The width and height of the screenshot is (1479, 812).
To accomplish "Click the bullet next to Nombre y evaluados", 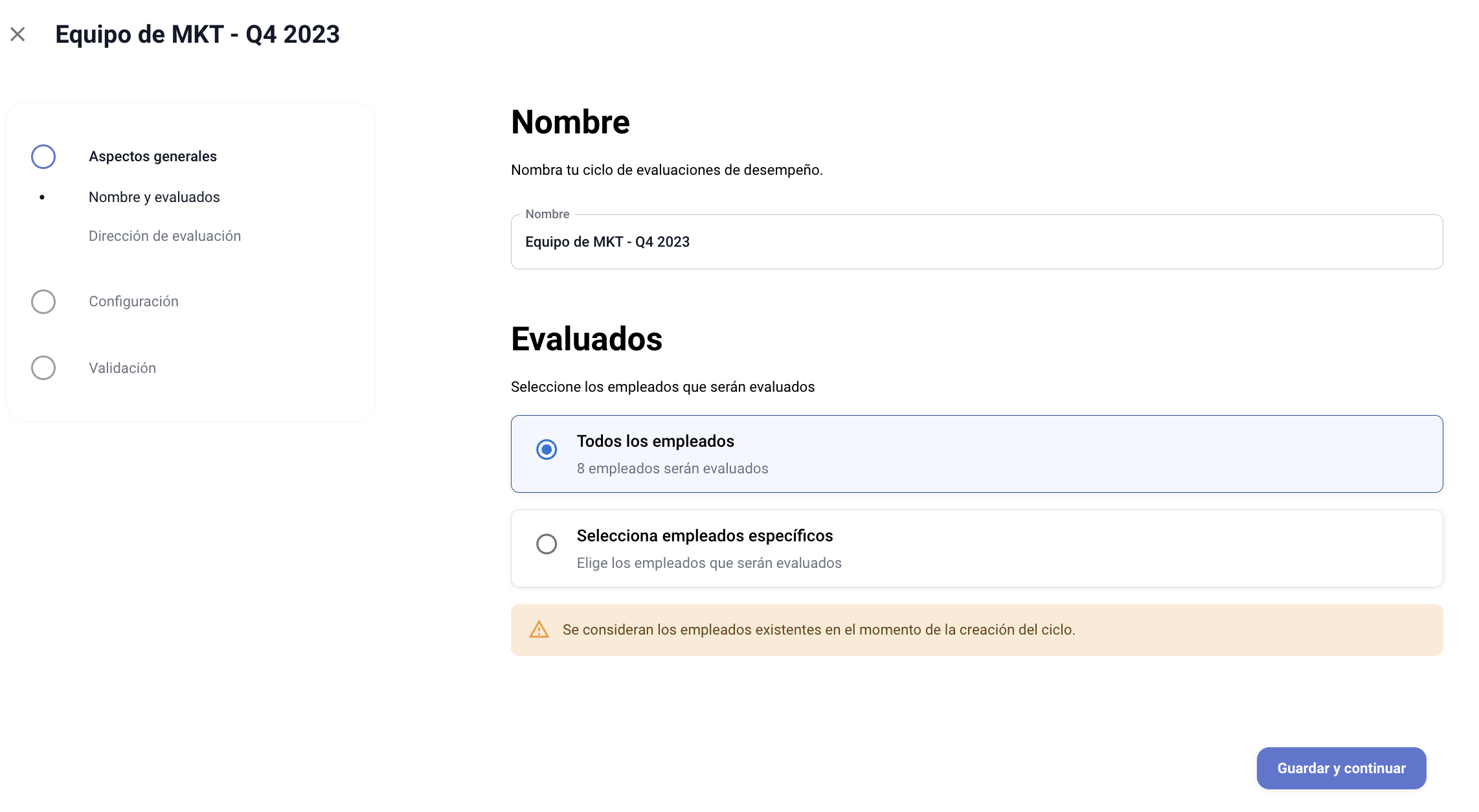I will coord(42,197).
